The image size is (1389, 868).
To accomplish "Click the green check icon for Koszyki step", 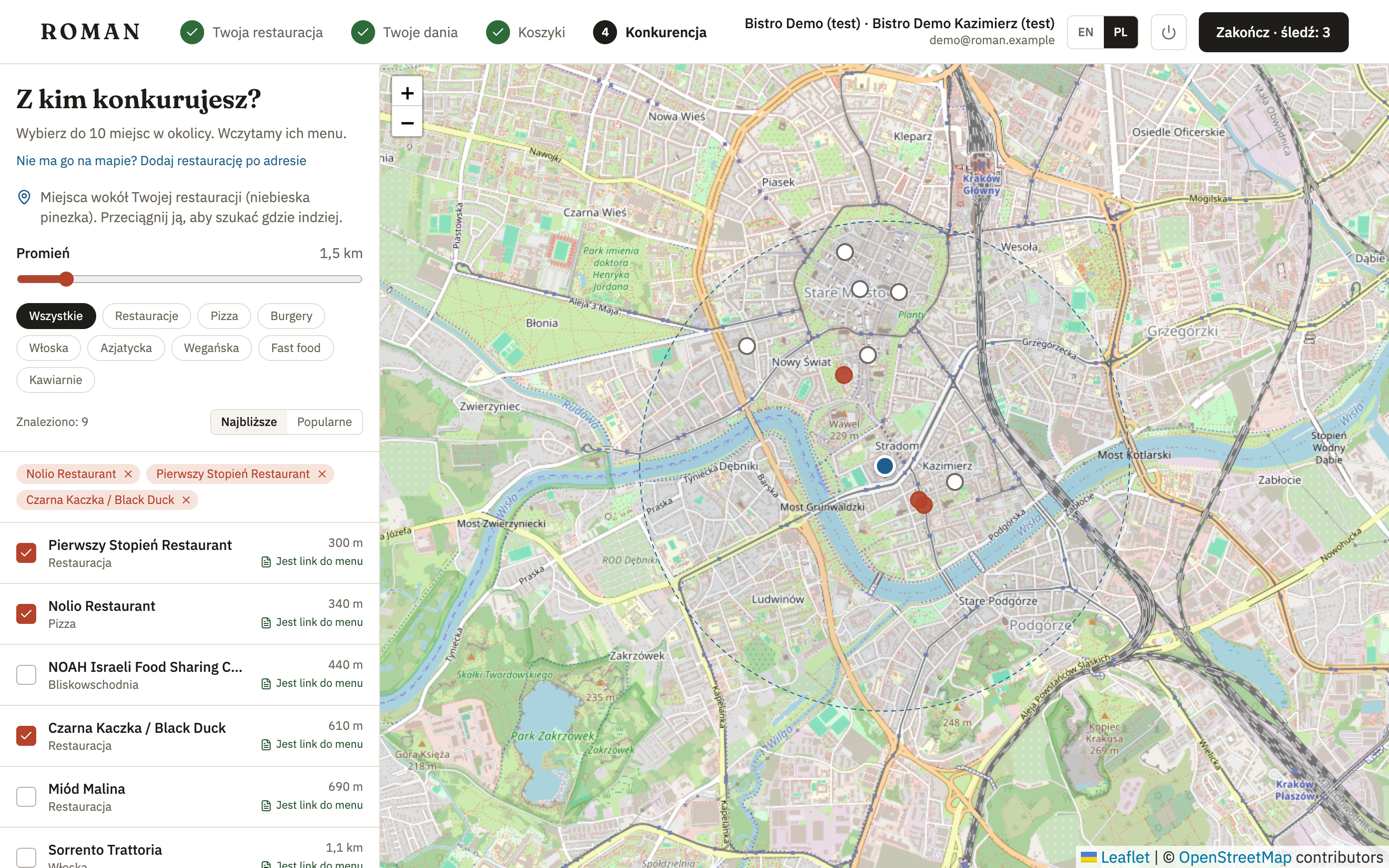I will [x=498, y=32].
